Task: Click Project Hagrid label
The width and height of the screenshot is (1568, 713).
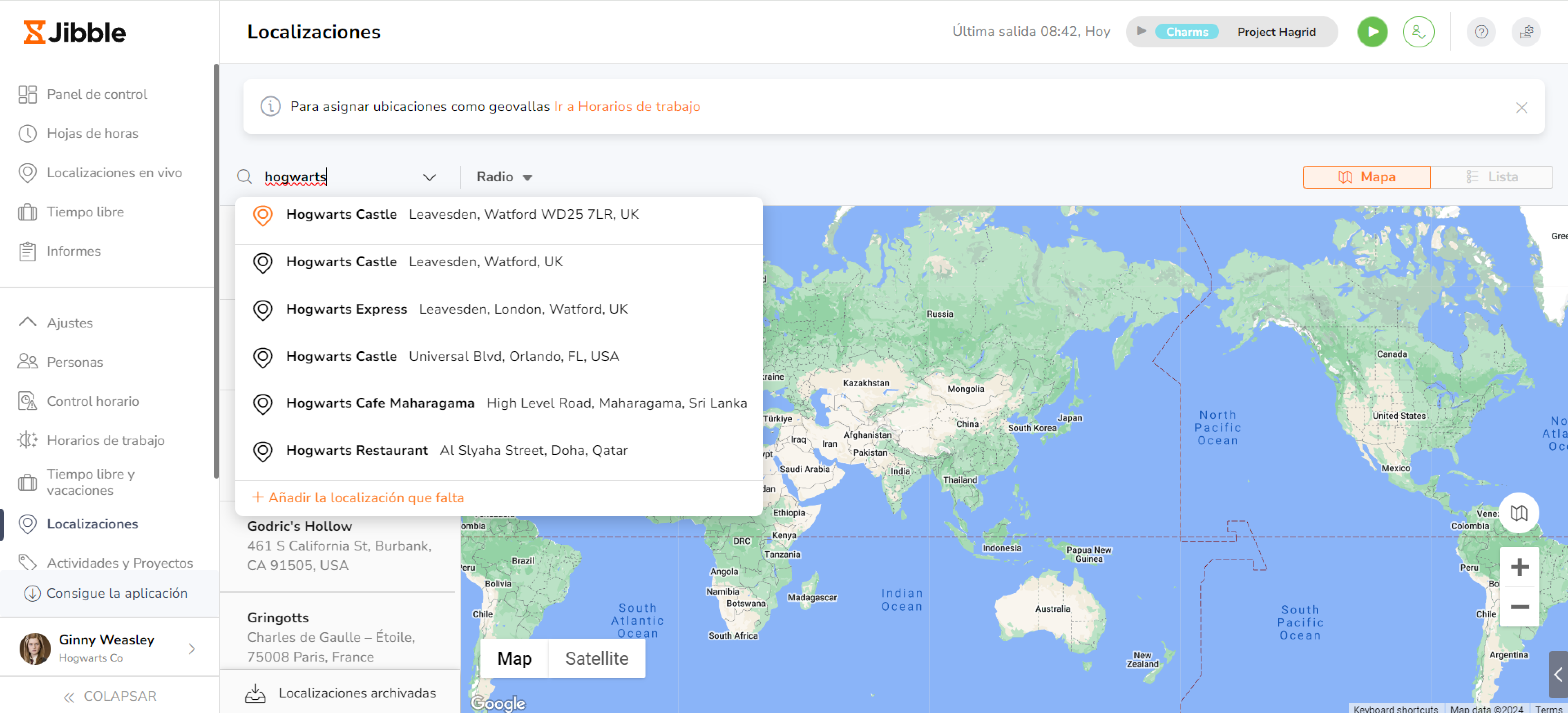Action: tap(1276, 31)
